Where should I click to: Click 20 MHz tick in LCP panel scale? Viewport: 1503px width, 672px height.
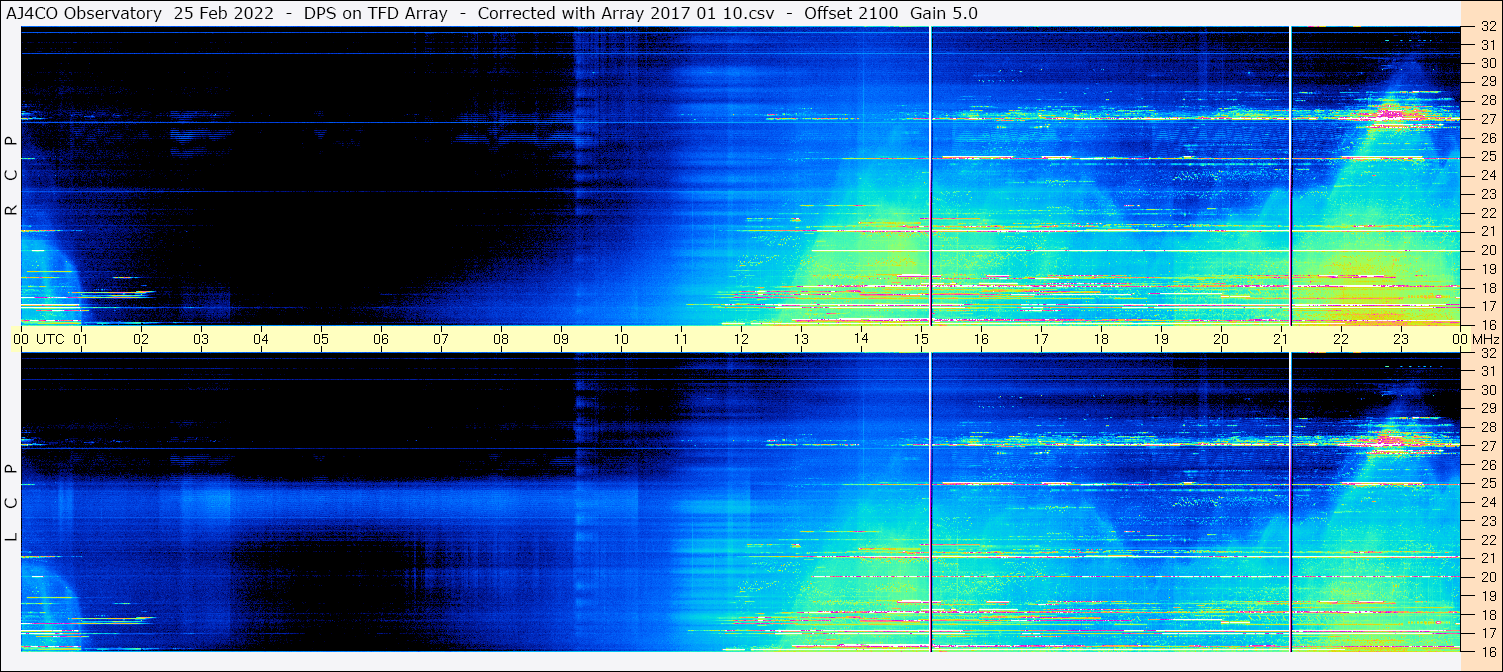[x=1487, y=577]
